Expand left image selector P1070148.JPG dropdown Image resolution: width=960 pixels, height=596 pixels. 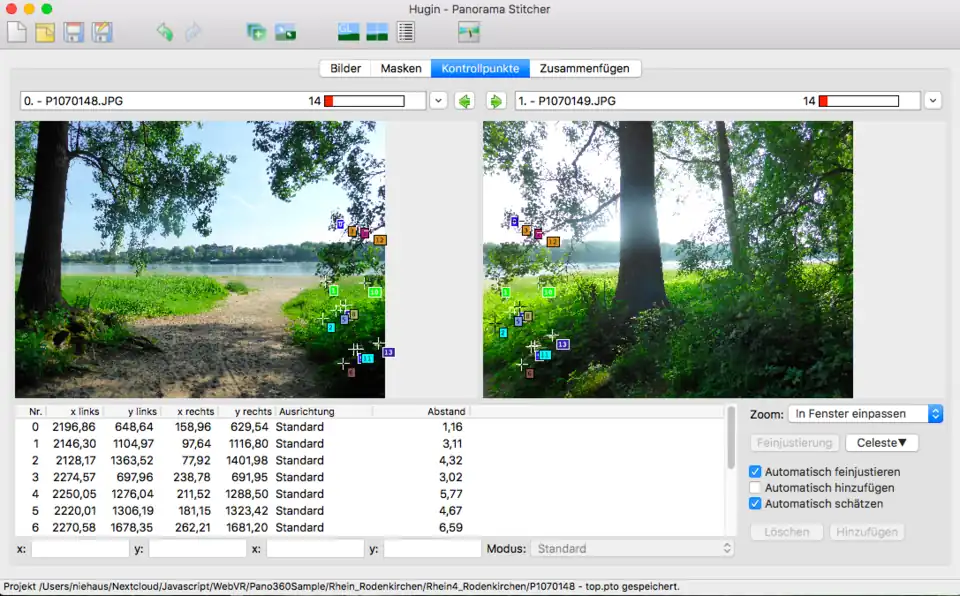pos(438,101)
